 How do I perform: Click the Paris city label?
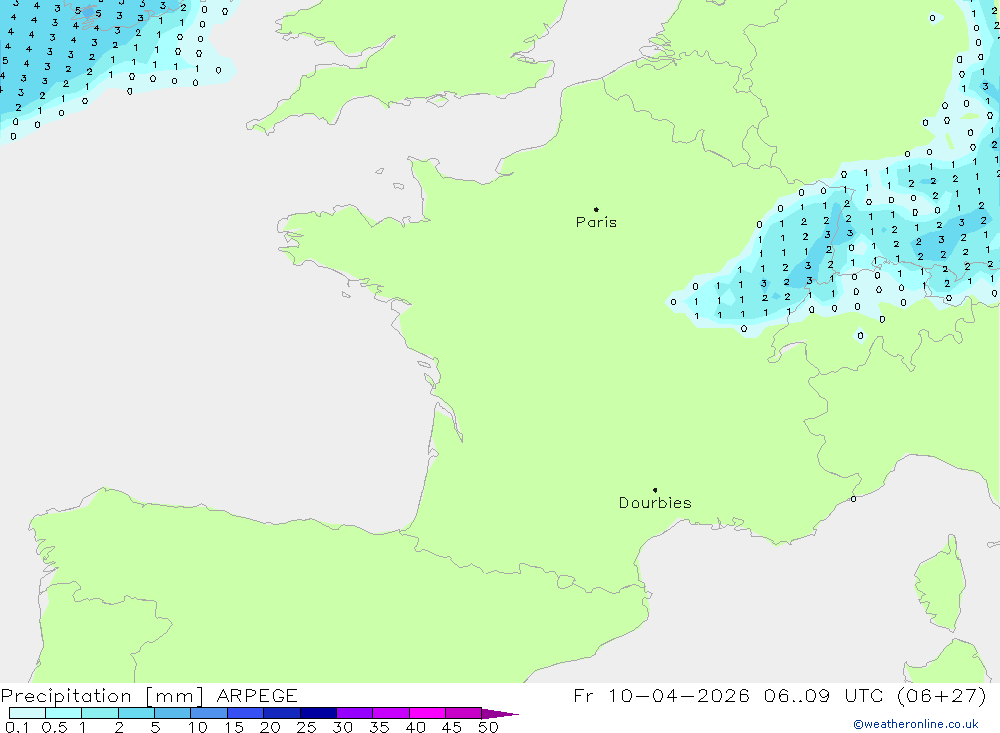click(596, 222)
